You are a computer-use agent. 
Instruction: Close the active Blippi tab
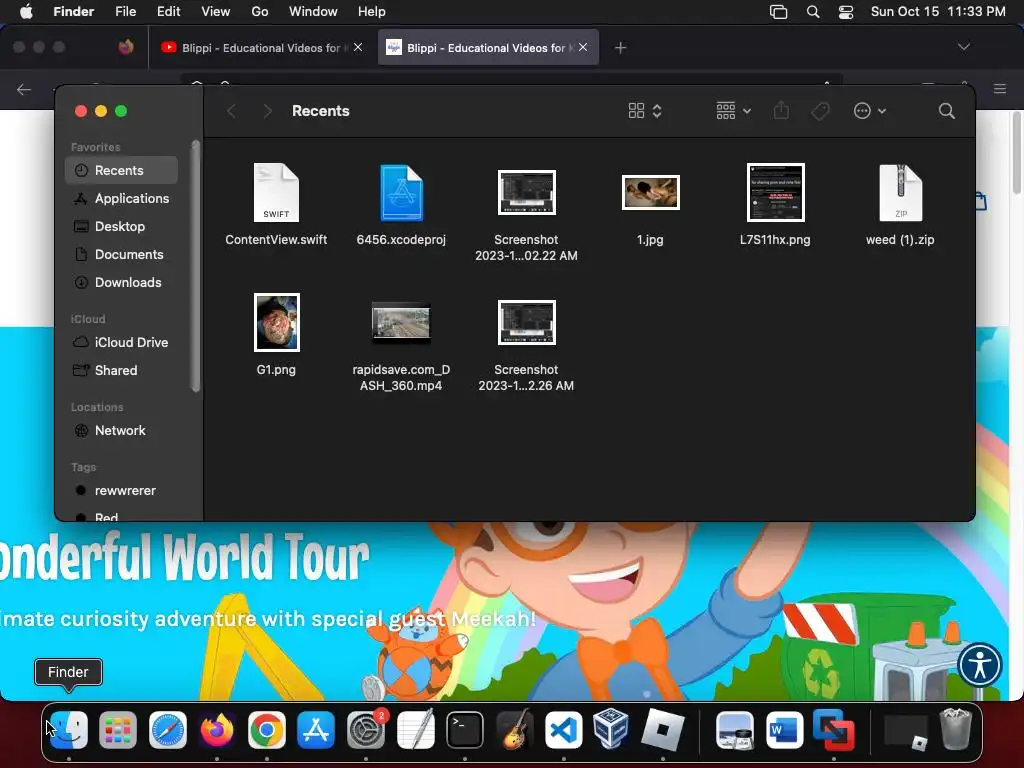(x=583, y=47)
